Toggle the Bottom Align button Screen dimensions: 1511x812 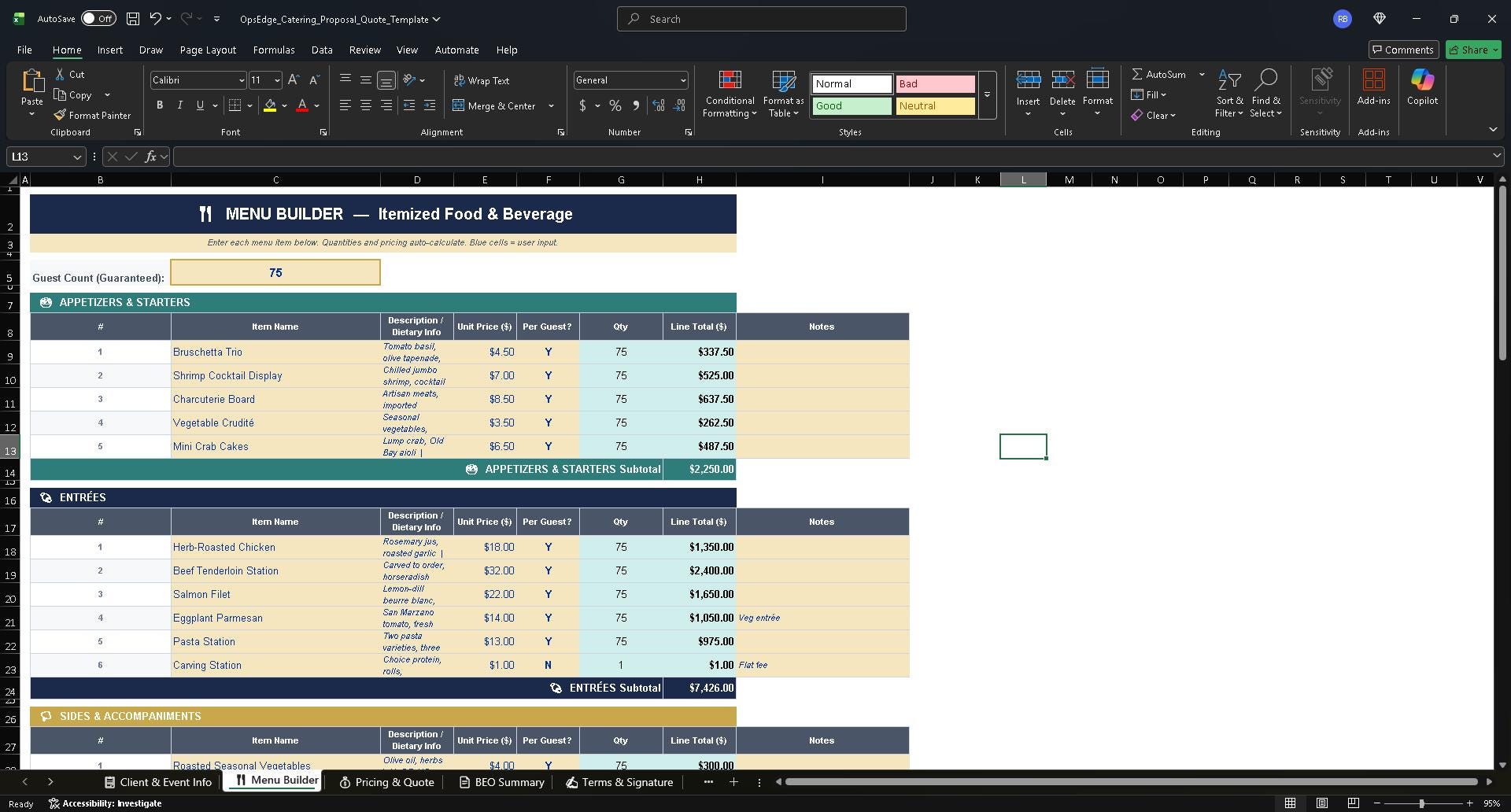pos(386,79)
